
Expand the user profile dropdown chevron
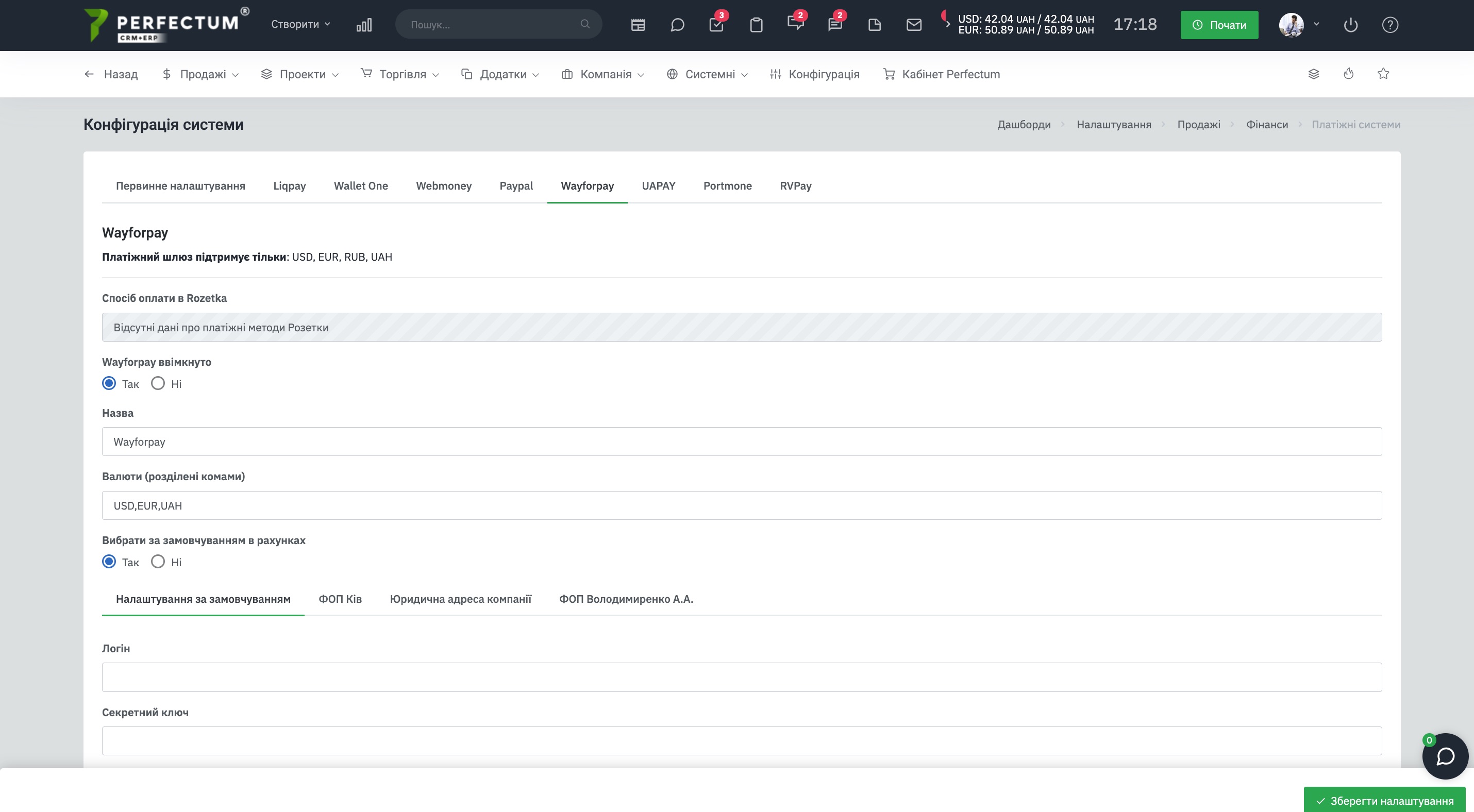pos(1317,24)
